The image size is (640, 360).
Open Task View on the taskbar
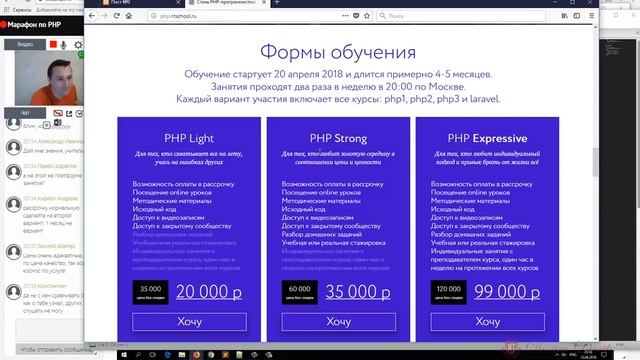click(153, 355)
